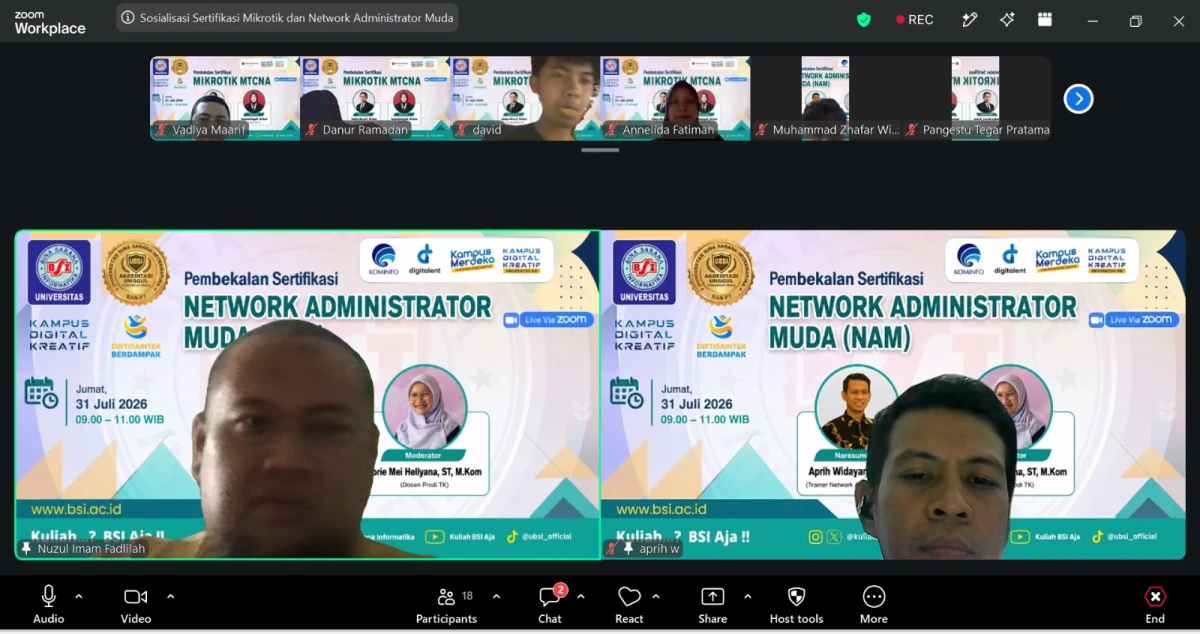Select Danur Ramadan's video thumbnail
Image resolution: width=1200 pixels, height=634 pixels.
coord(375,98)
